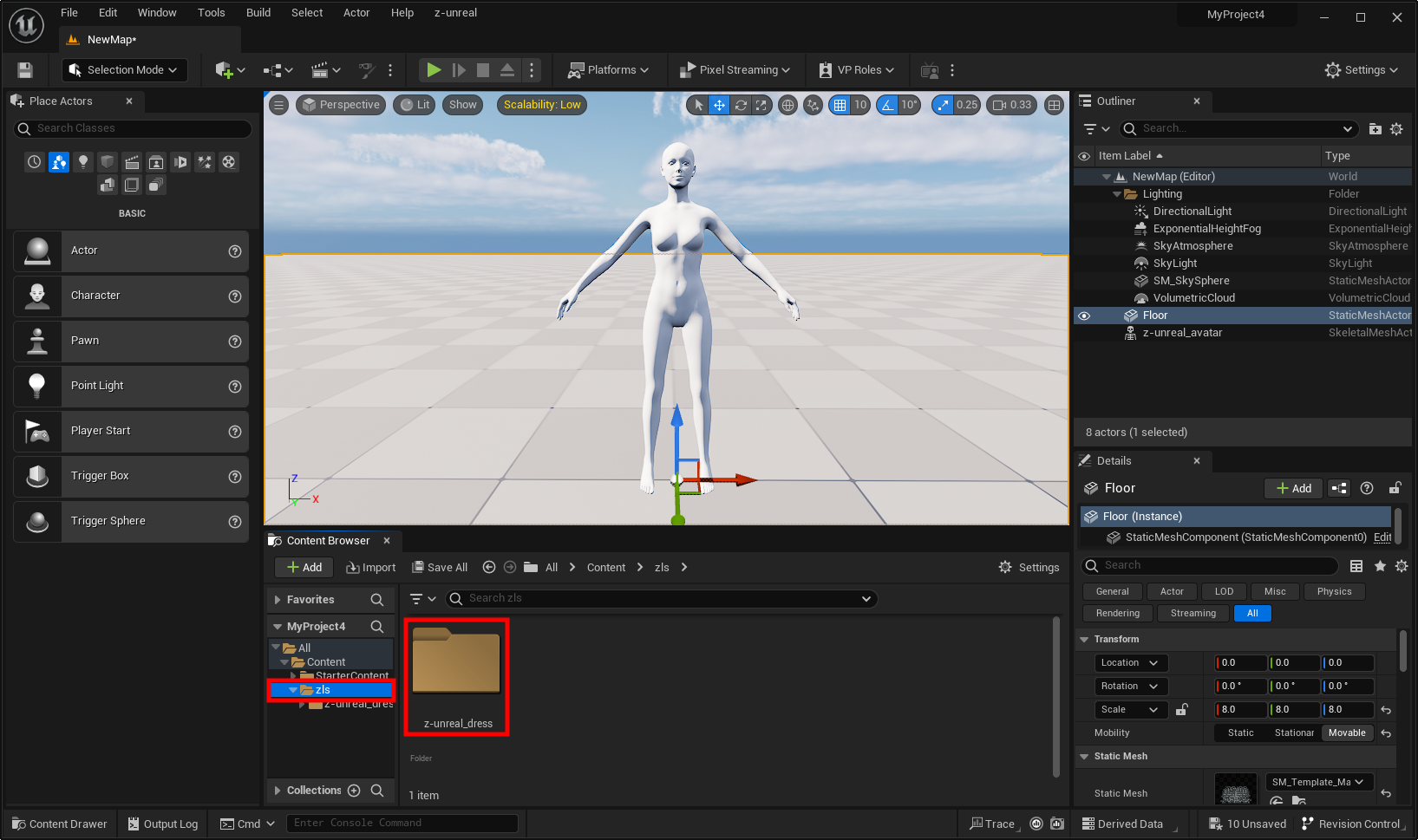Click the create folder icon in Outliner
The height and width of the screenshot is (840, 1418).
(x=1376, y=129)
